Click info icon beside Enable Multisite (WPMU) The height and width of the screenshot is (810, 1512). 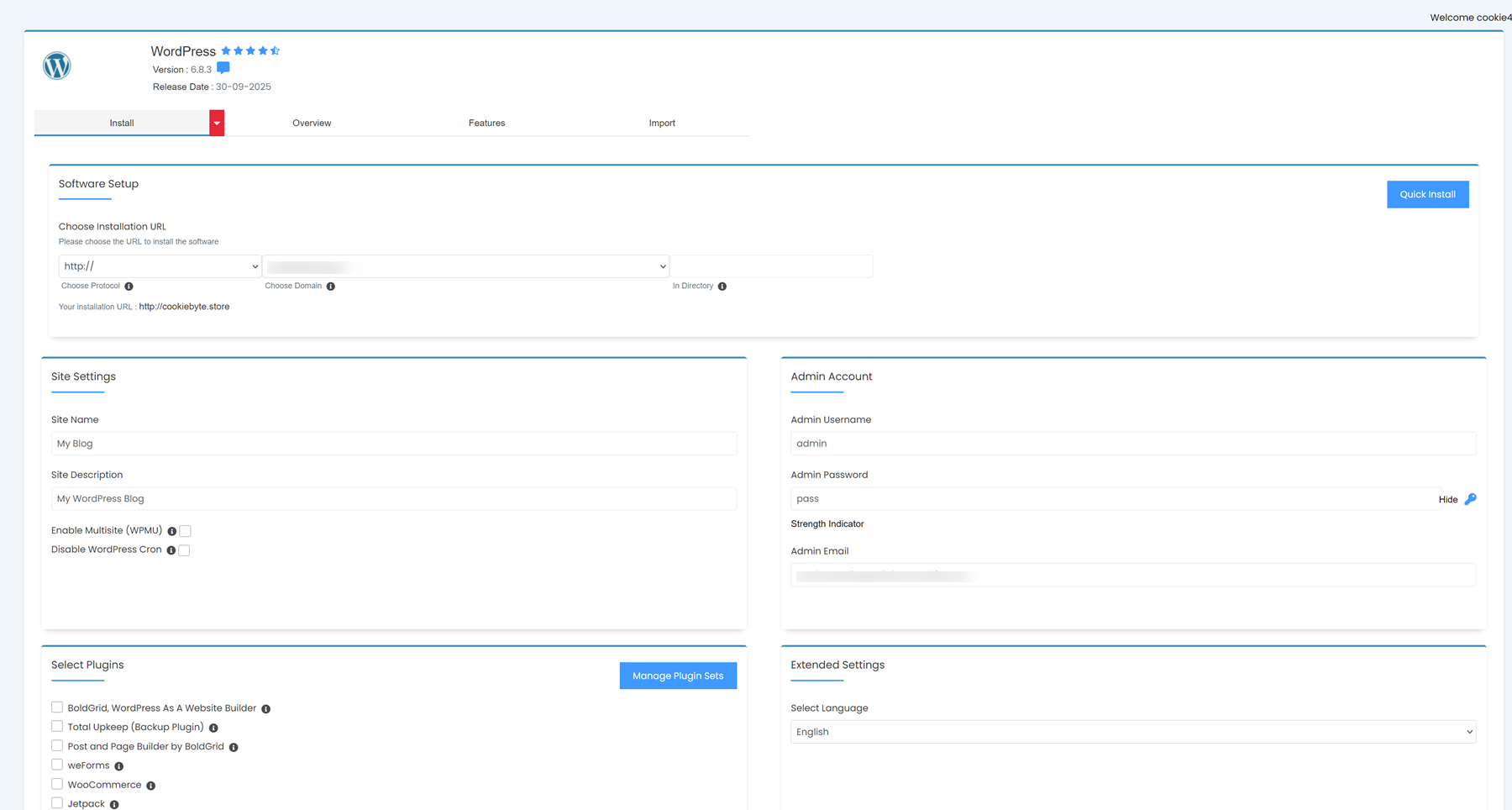[x=171, y=531]
